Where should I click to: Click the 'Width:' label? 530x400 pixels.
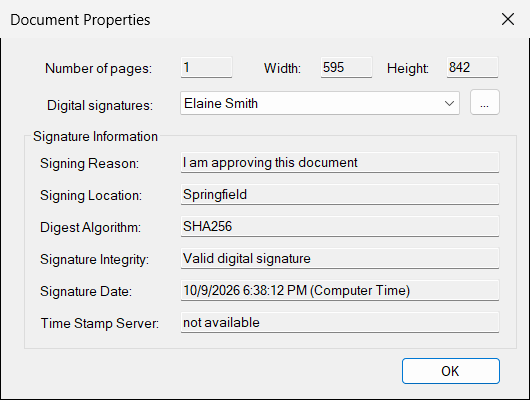tap(282, 68)
